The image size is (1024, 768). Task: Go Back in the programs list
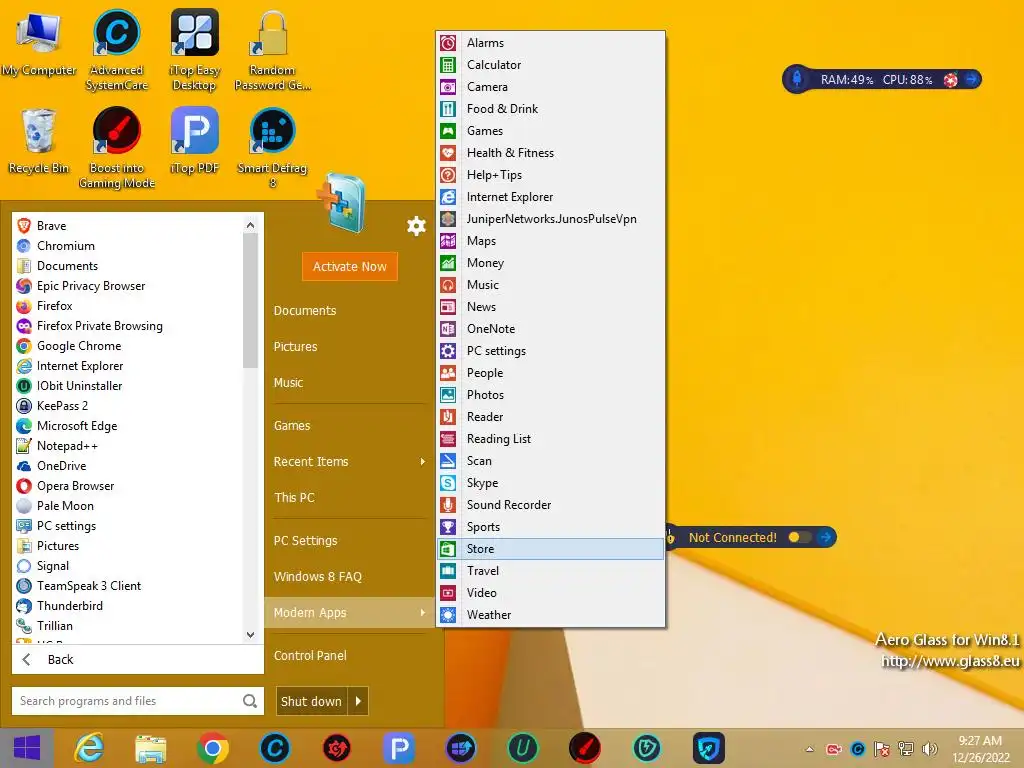point(138,660)
